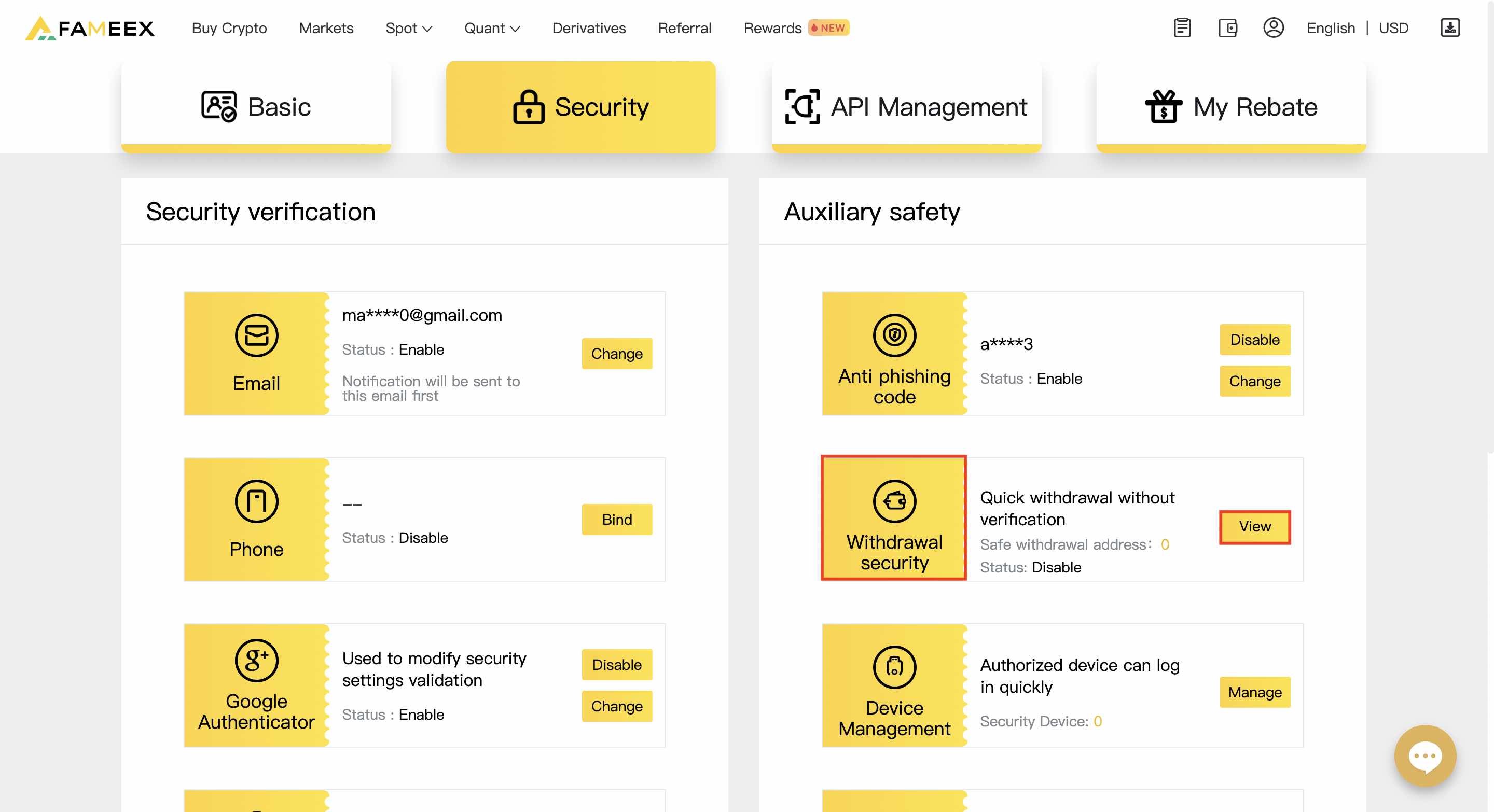This screenshot has height=812, width=1494.
Task: Click the My Rebate gift icon
Action: [1164, 107]
